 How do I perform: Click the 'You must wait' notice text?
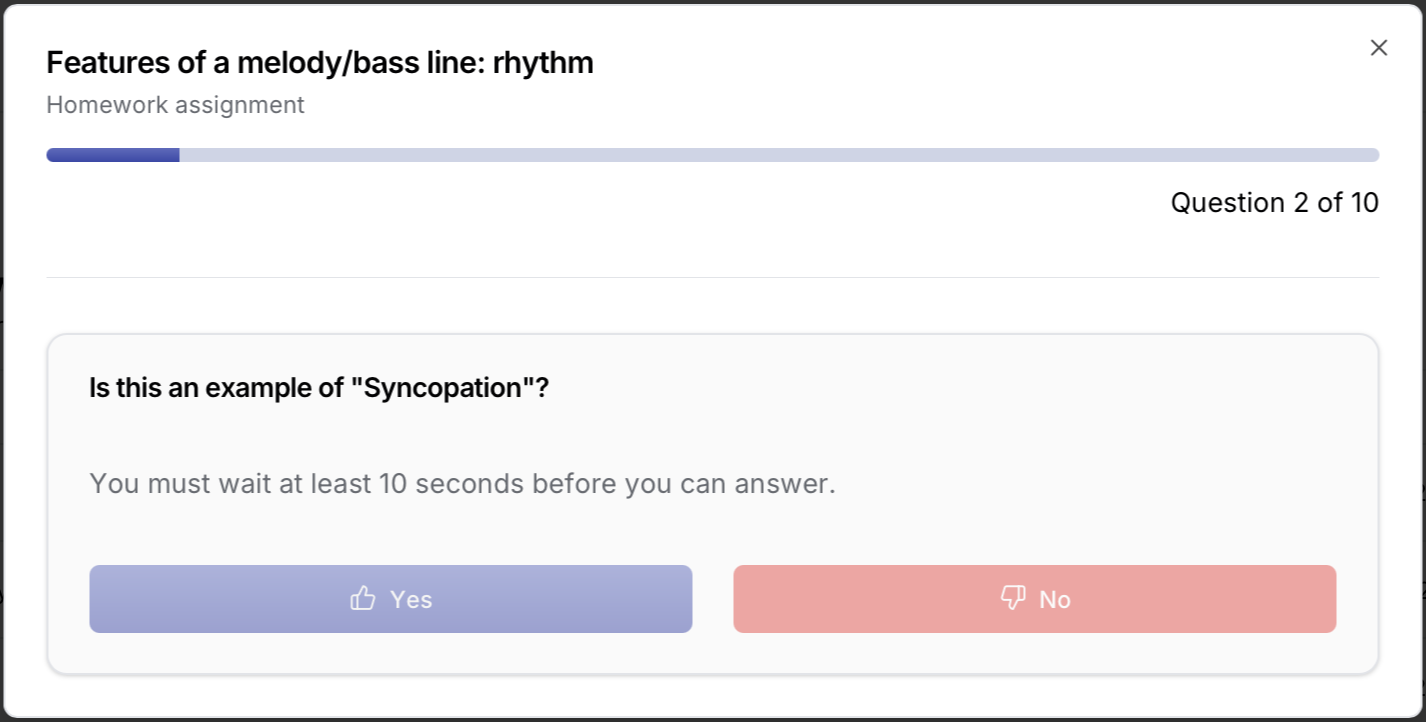click(462, 484)
